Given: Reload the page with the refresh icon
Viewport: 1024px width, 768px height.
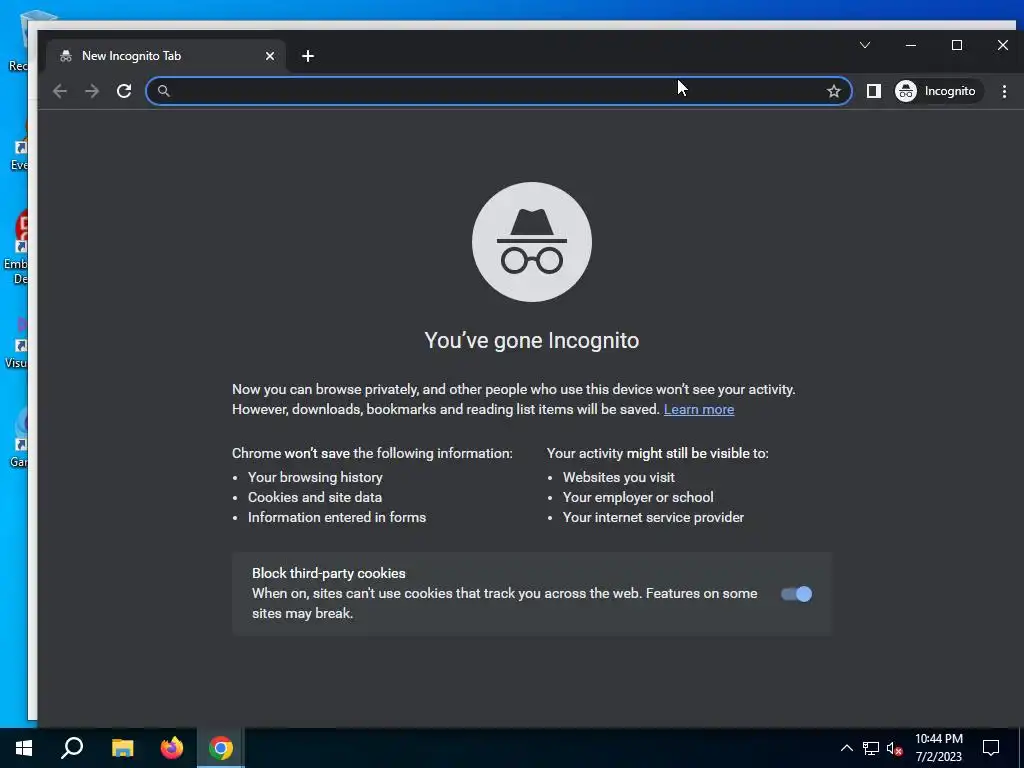Looking at the screenshot, I should pyautogui.click(x=124, y=91).
